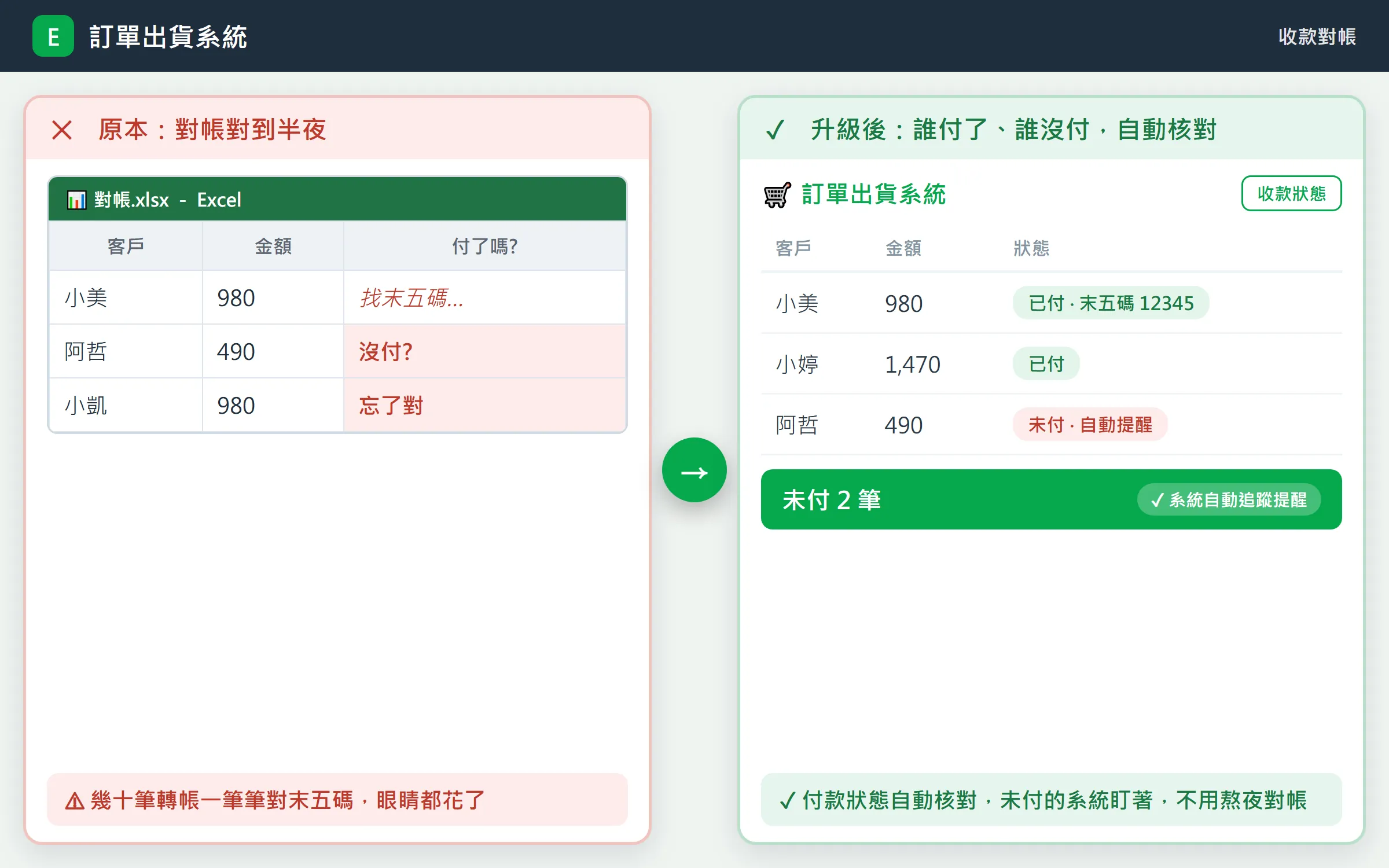
Task: Click the warning triangle icon in red note
Action: tap(75, 801)
